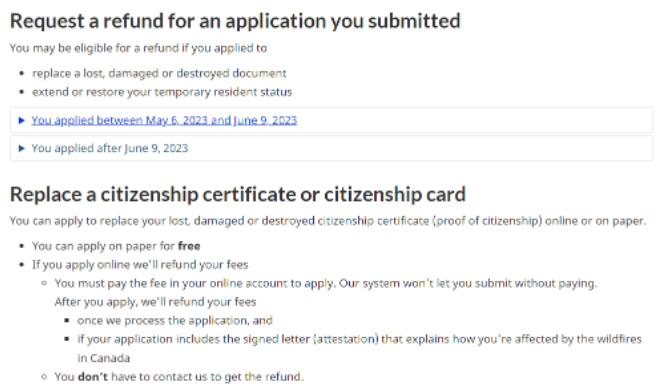The image size is (668, 392).
Task: Click 'replace a lost, damaged or destroyed document' bullet
Action: (159, 73)
